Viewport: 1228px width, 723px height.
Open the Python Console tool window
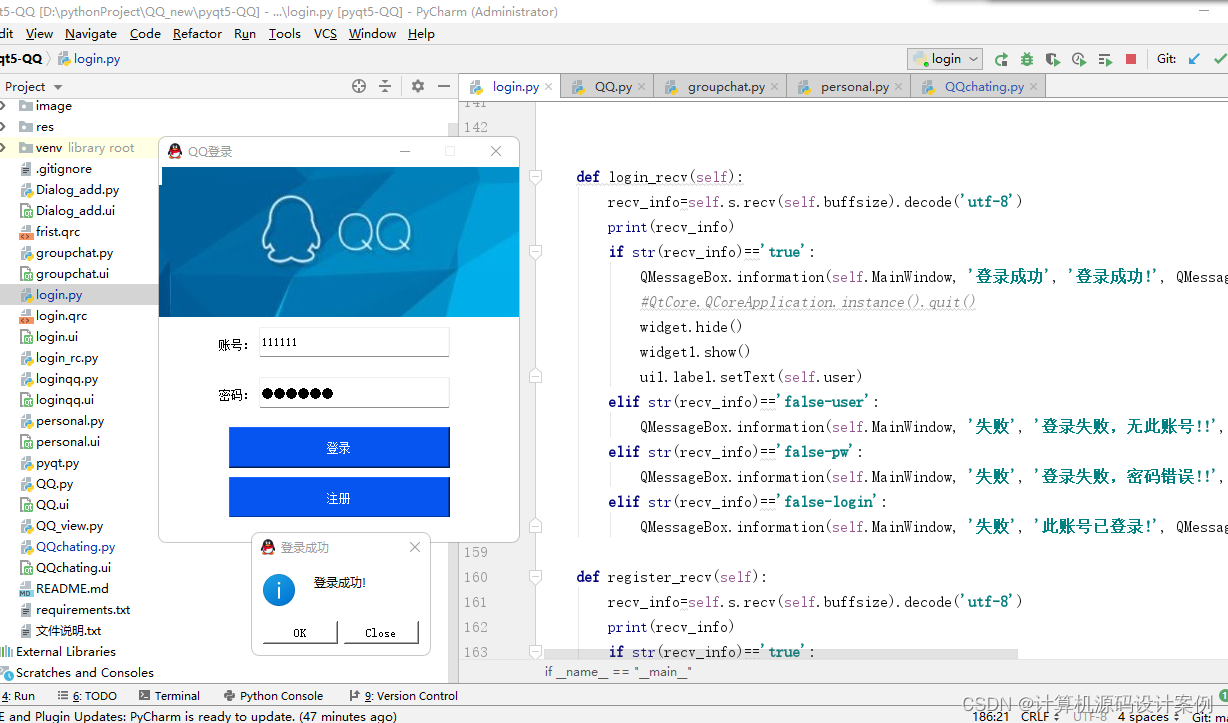(273, 696)
